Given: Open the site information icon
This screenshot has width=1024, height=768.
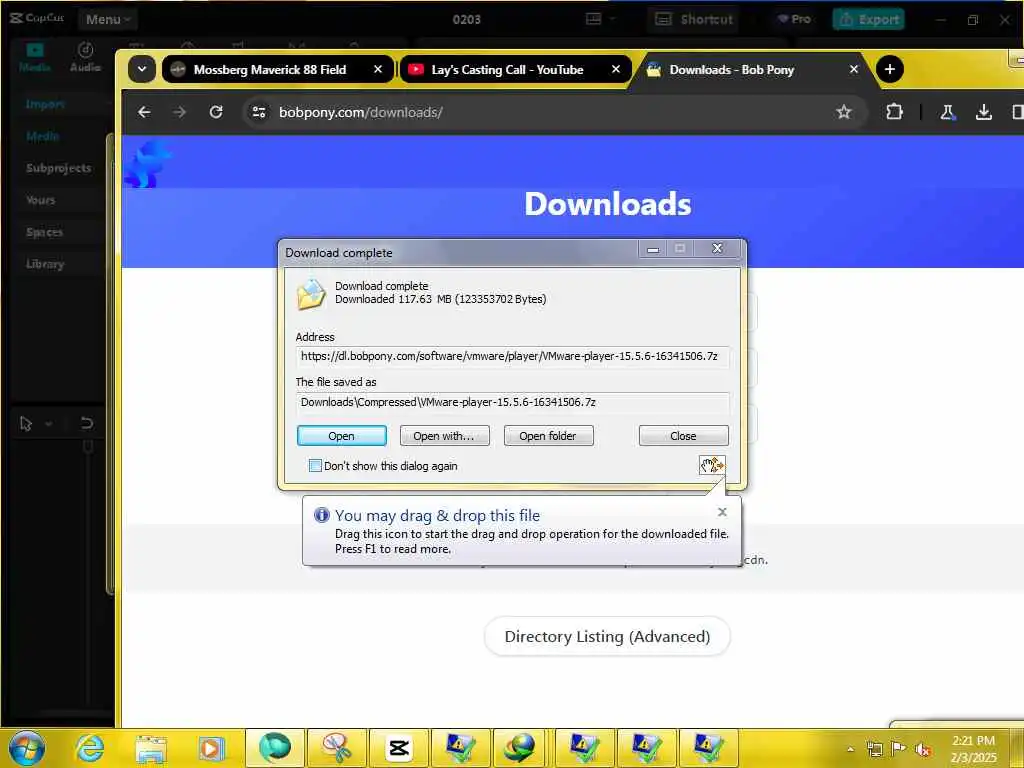Looking at the screenshot, I should coord(259,112).
